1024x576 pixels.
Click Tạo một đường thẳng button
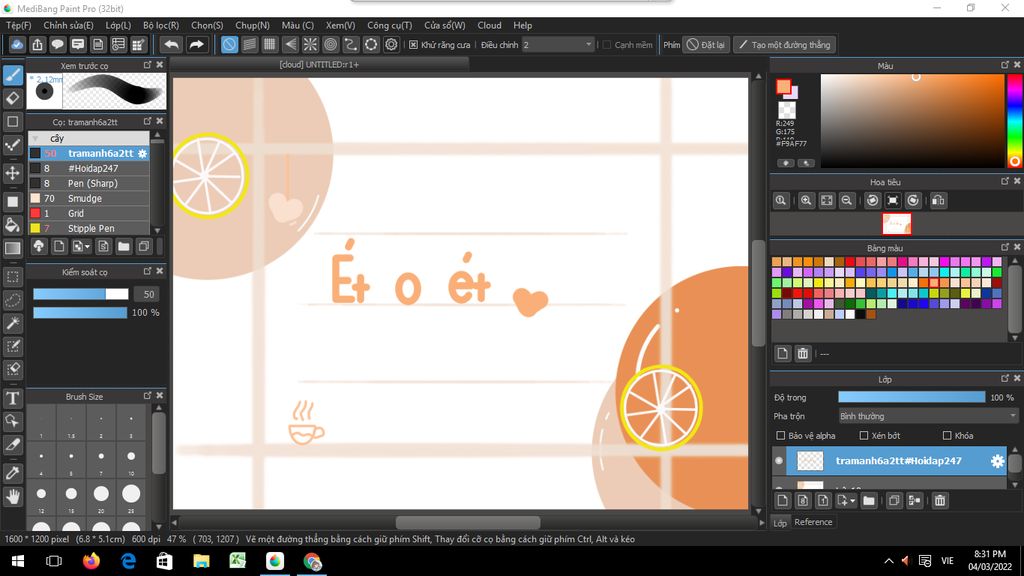point(784,44)
